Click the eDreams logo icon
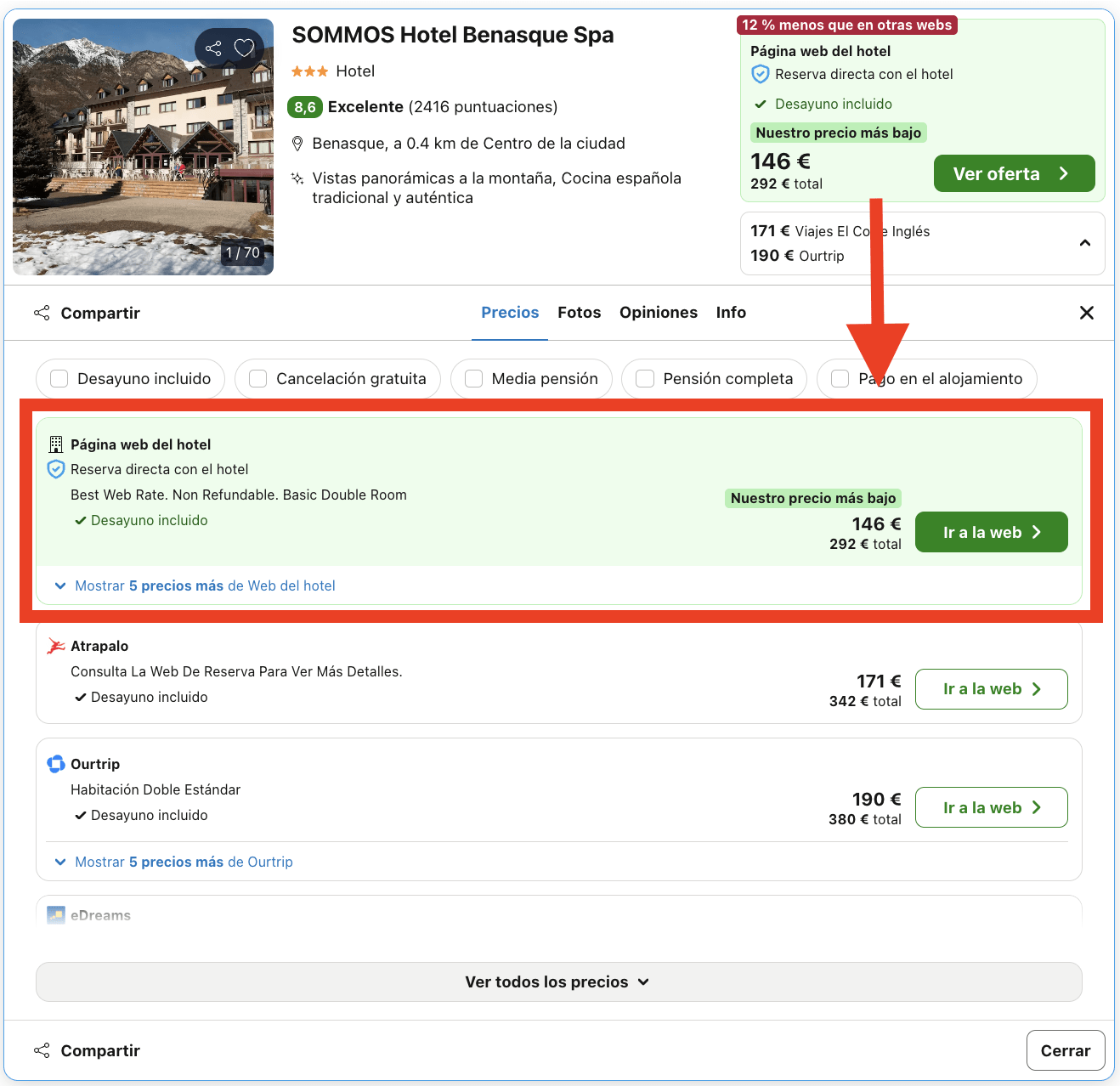The image size is (1120, 1086). point(56,915)
